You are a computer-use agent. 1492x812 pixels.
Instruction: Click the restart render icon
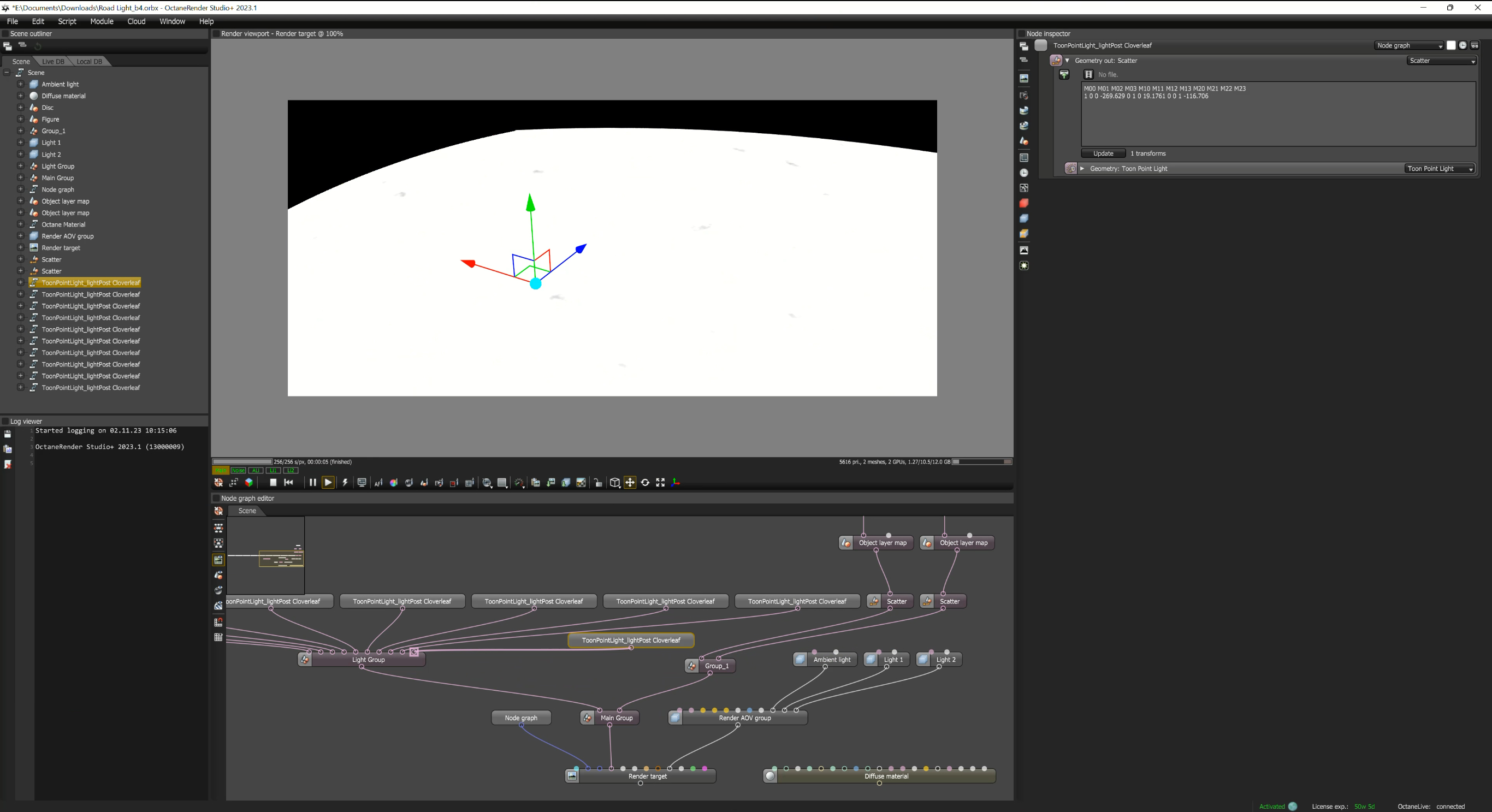click(x=288, y=483)
